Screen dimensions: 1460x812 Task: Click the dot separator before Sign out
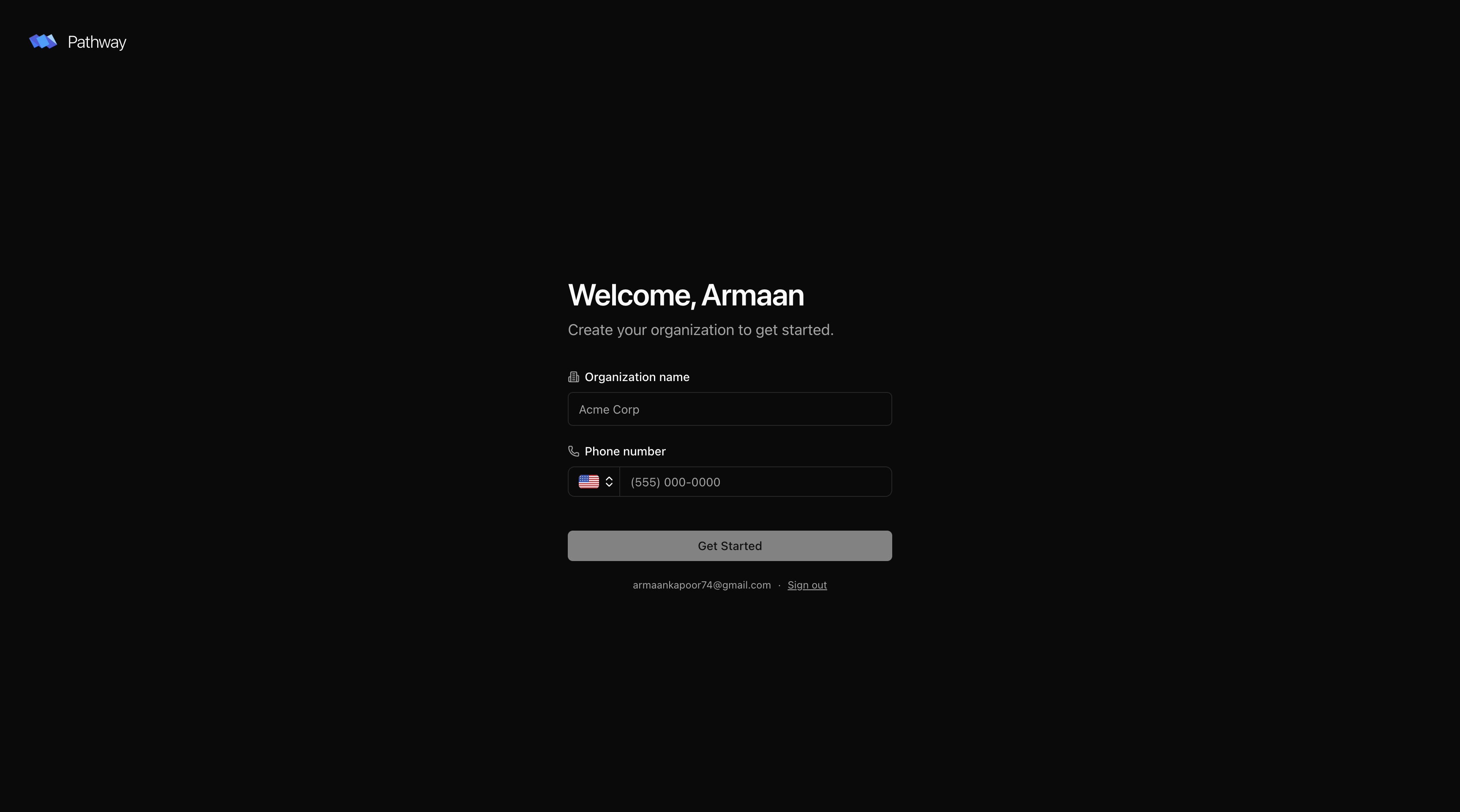pyautogui.click(x=779, y=586)
